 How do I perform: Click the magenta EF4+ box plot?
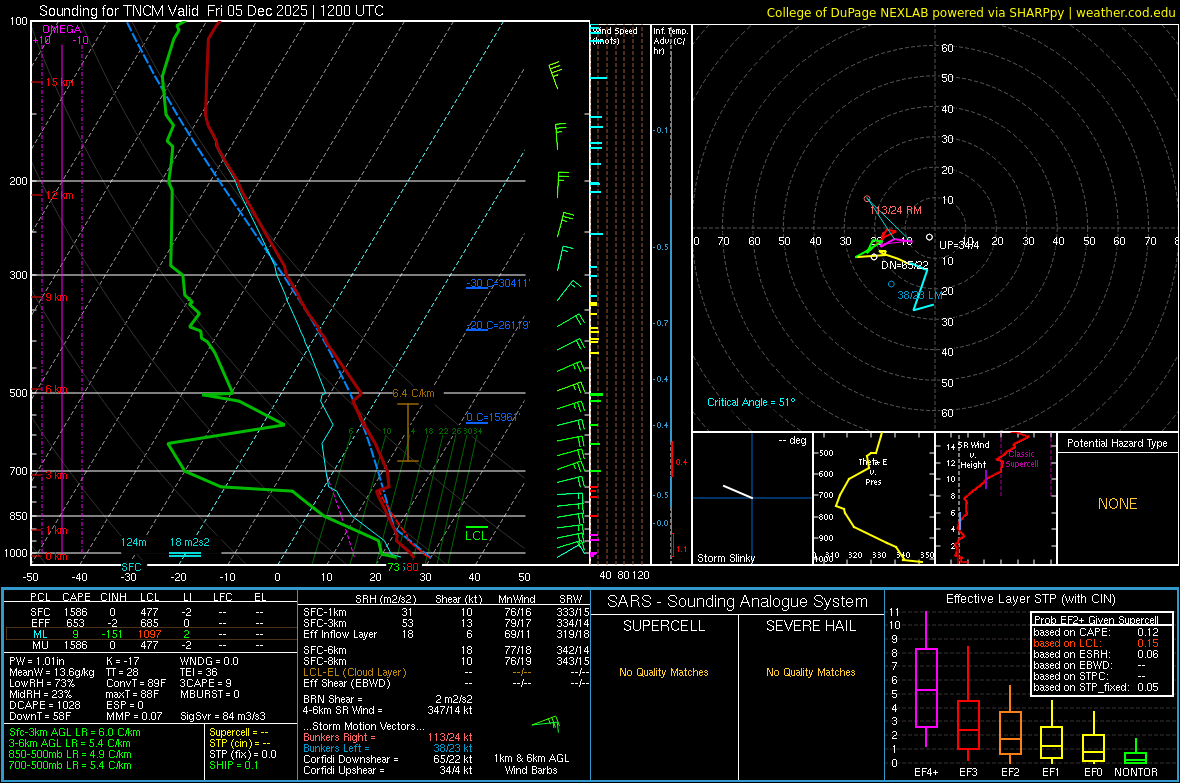[926, 679]
